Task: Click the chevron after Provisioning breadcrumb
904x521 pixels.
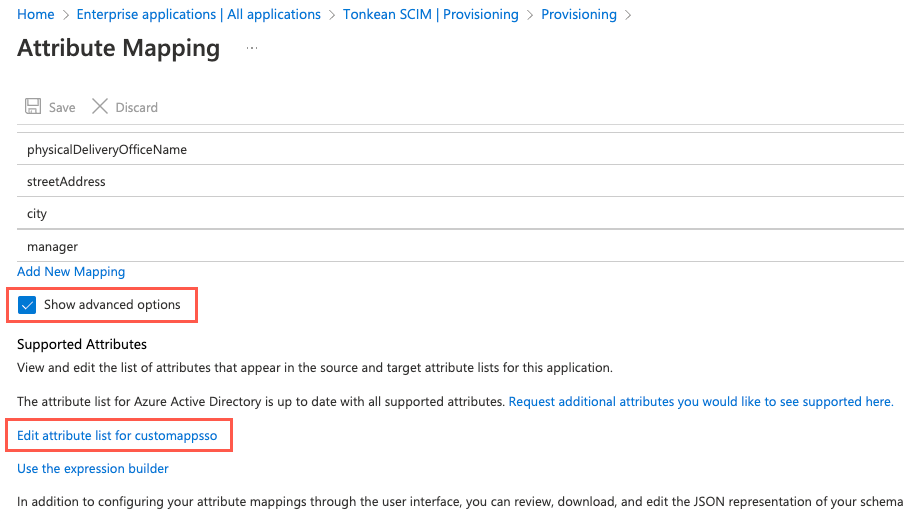Action: (x=628, y=15)
